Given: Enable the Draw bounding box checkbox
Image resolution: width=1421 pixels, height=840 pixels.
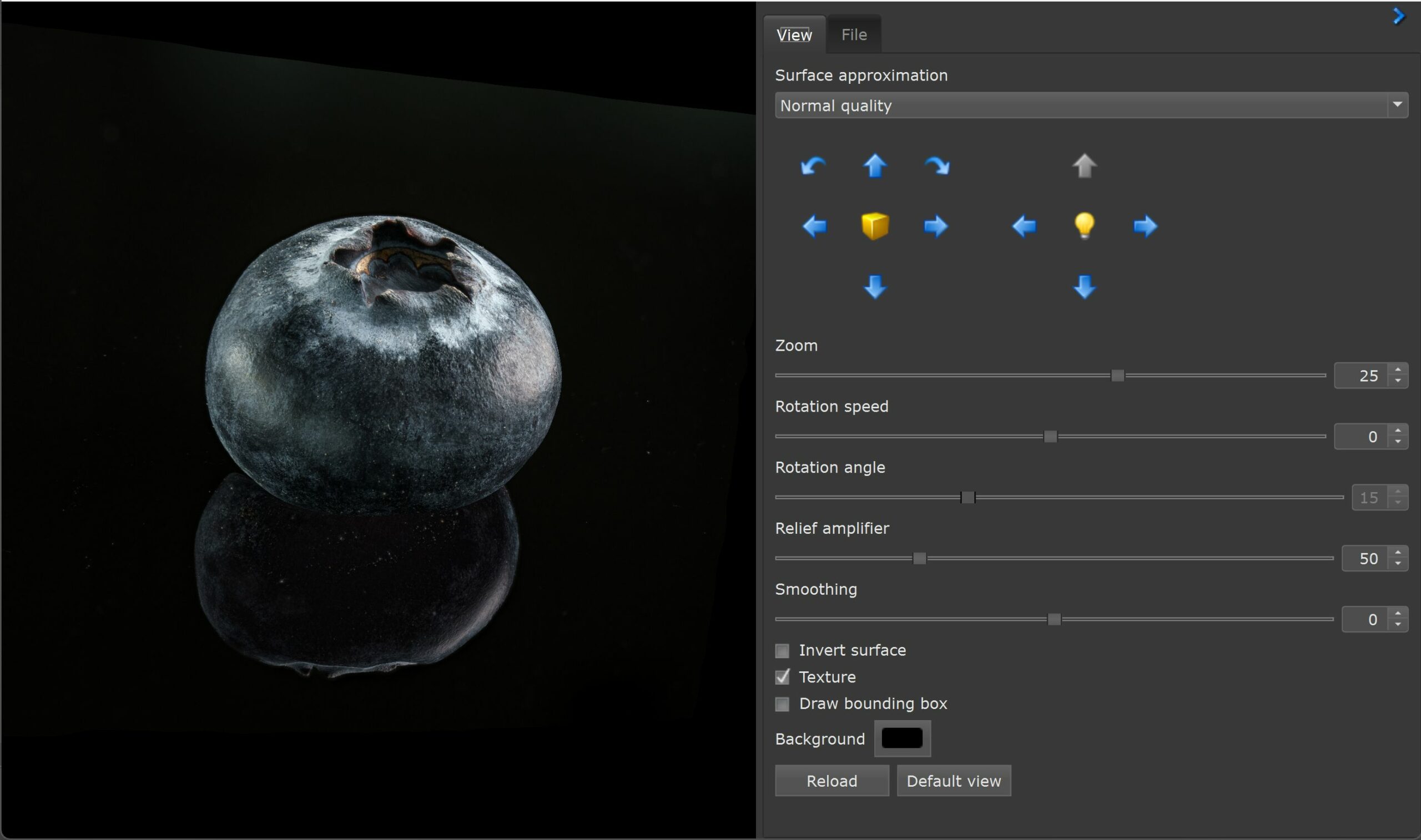Looking at the screenshot, I should pyautogui.click(x=783, y=704).
